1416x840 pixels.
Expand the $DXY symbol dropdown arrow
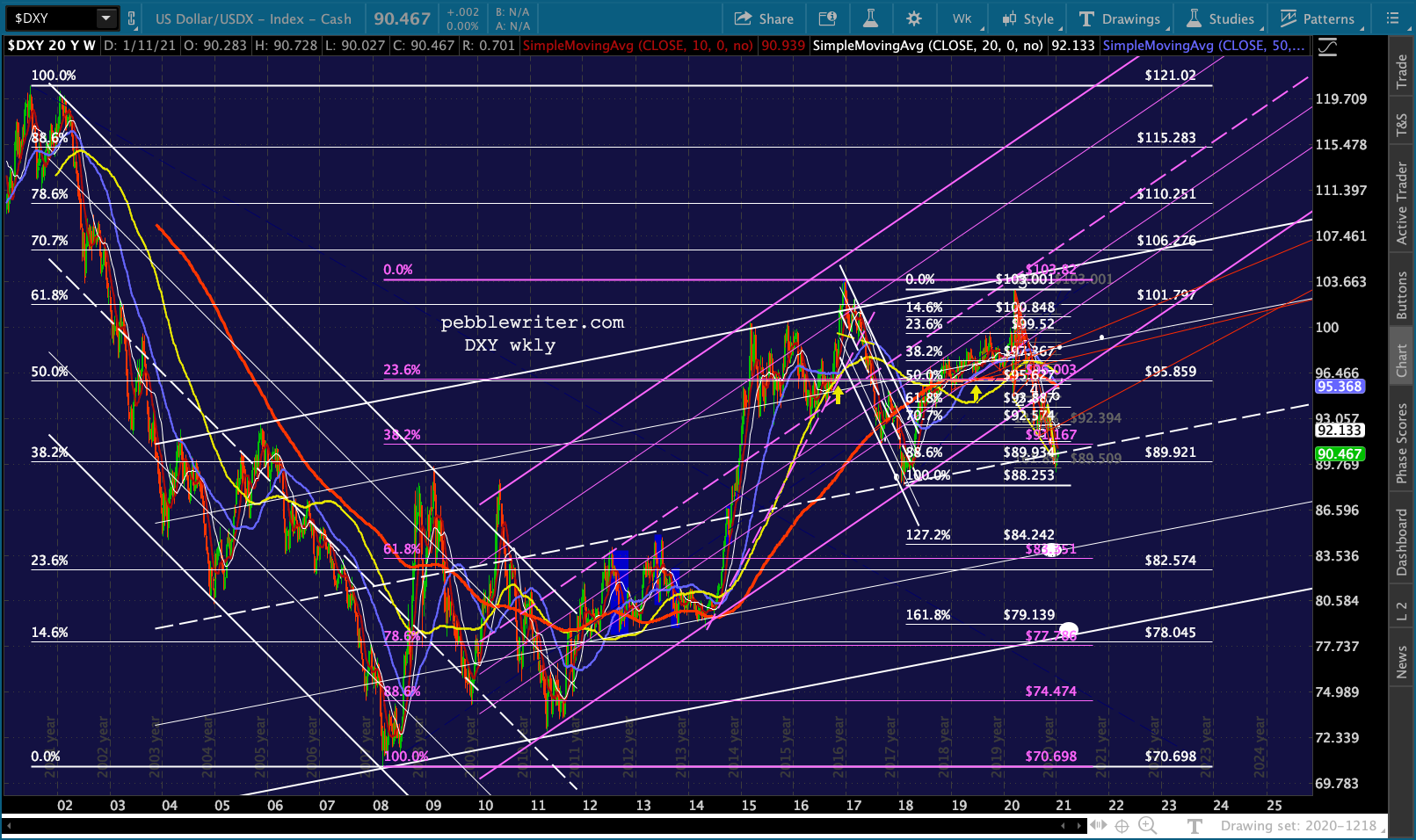tap(105, 18)
